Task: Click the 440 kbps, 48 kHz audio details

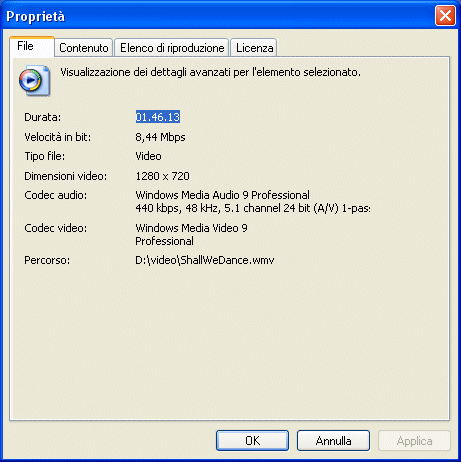Action: 253,208
